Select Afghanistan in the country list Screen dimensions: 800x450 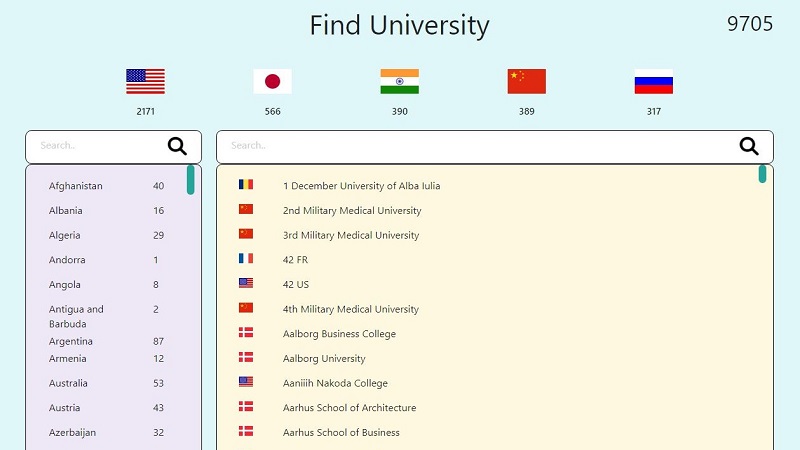(x=76, y=186)
